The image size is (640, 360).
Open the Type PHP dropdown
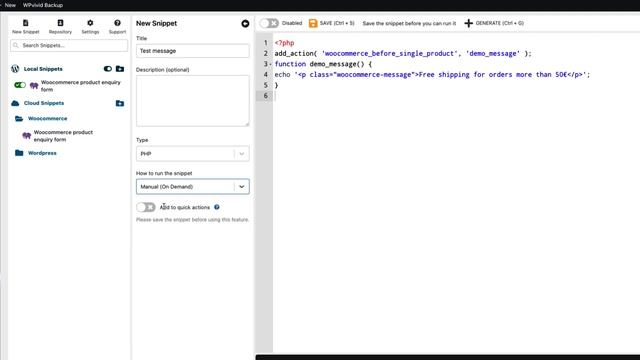[x=193, y=153]
